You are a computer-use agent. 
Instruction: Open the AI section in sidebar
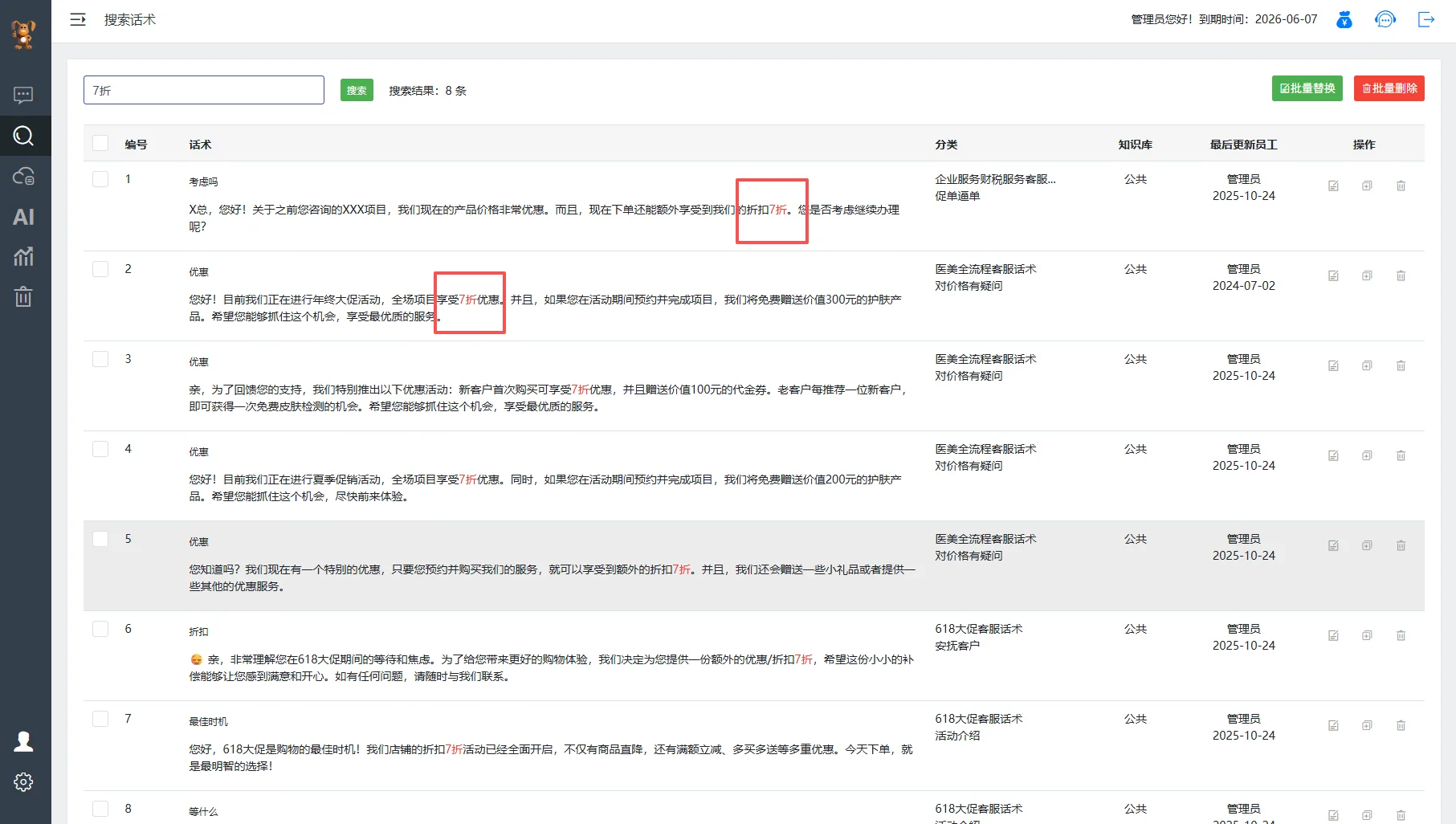click(23, 217)
